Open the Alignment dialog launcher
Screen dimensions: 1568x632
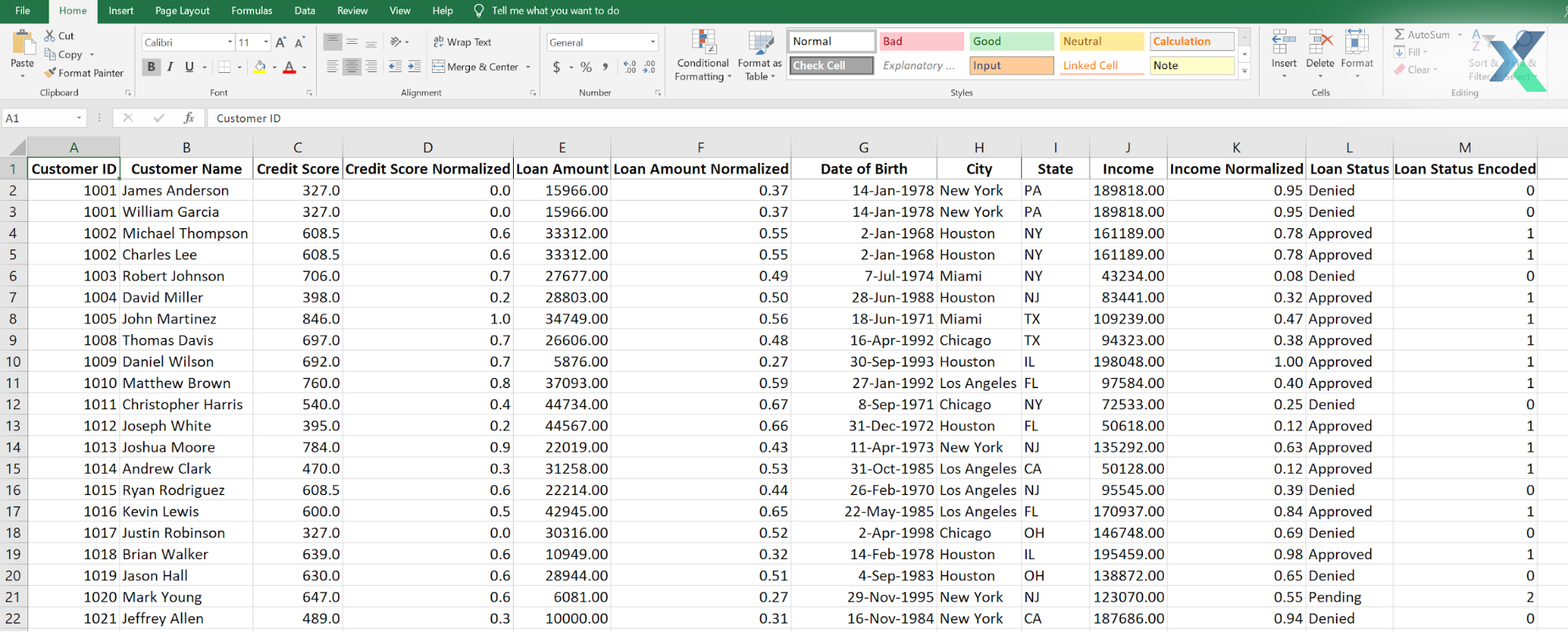(533, 93)
